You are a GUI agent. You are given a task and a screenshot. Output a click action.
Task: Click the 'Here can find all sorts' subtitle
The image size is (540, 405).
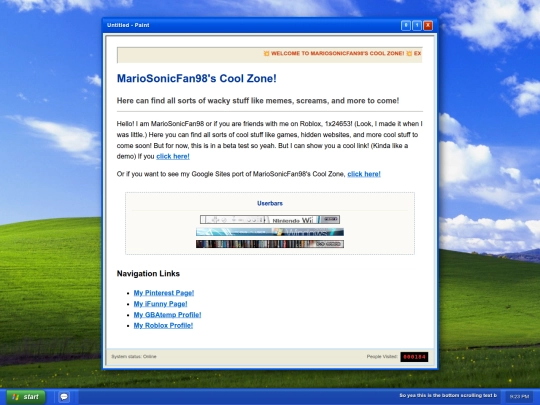[258, 101]
